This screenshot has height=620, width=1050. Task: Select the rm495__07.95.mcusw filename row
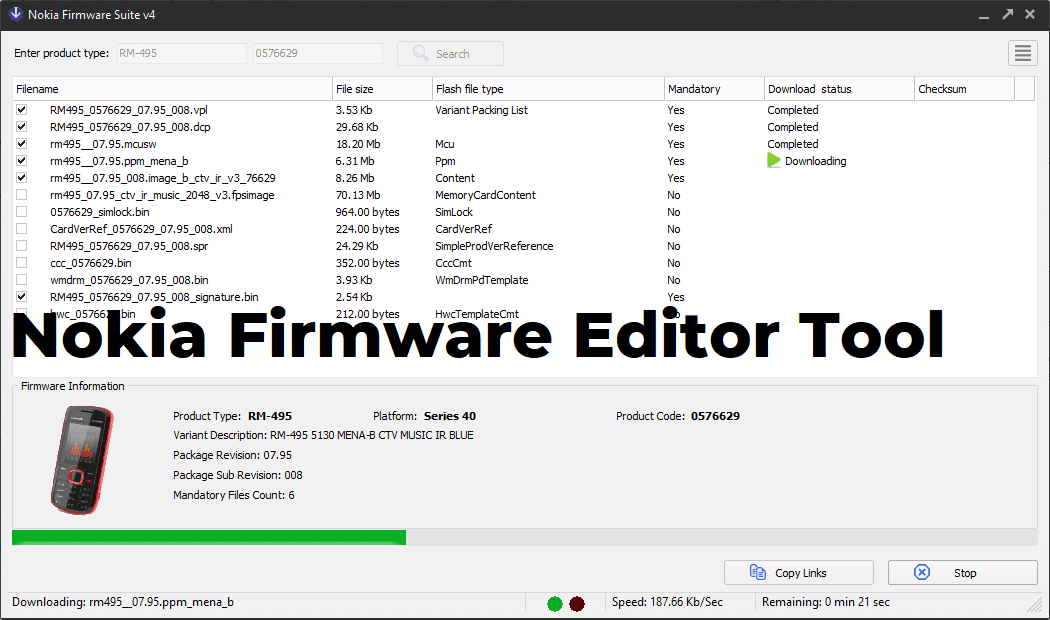[103, 144]
